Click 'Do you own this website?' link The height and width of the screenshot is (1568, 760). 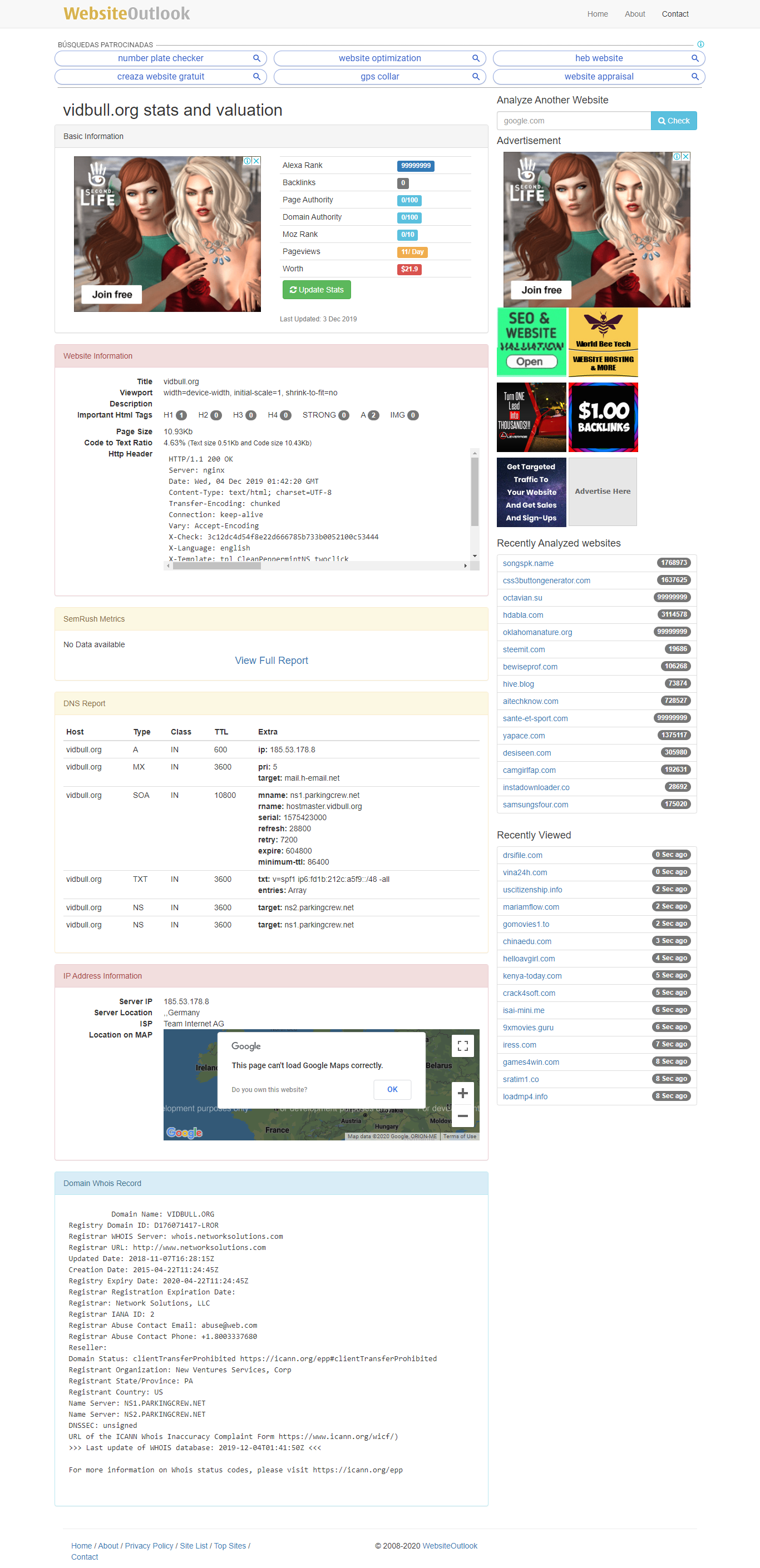point(269,1090)
